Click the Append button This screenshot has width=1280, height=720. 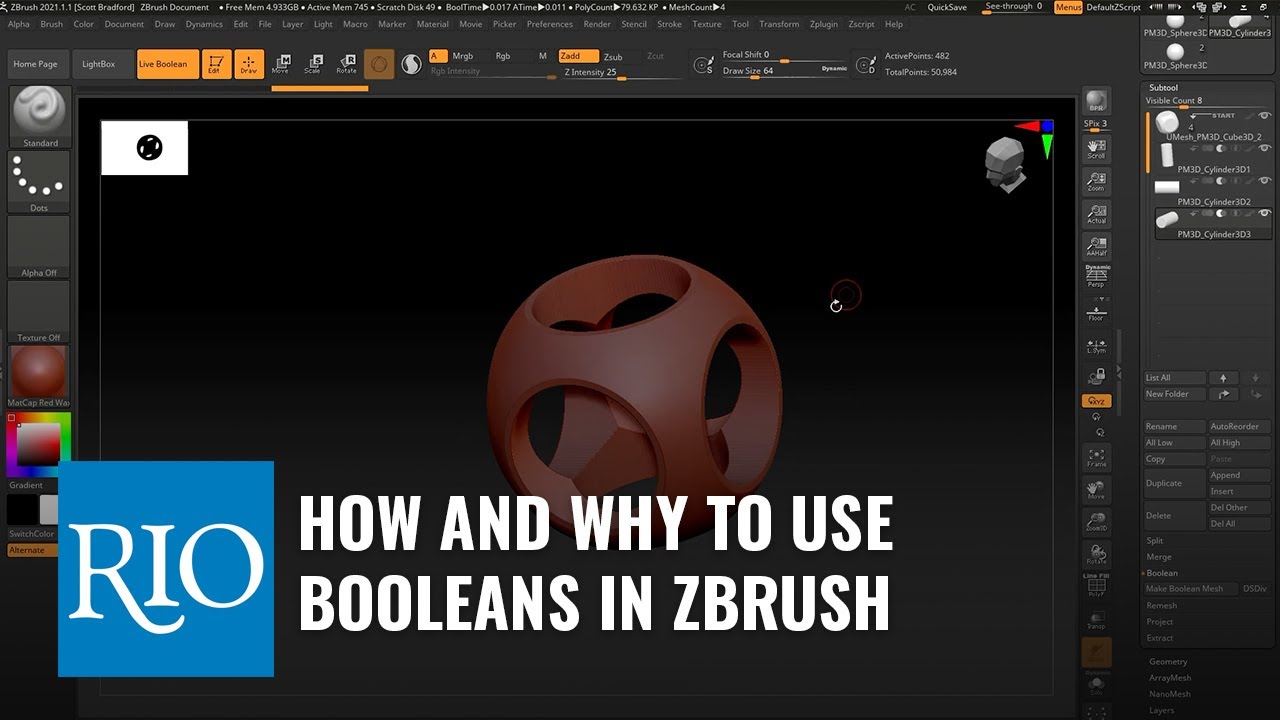(x=1239, y=475)
